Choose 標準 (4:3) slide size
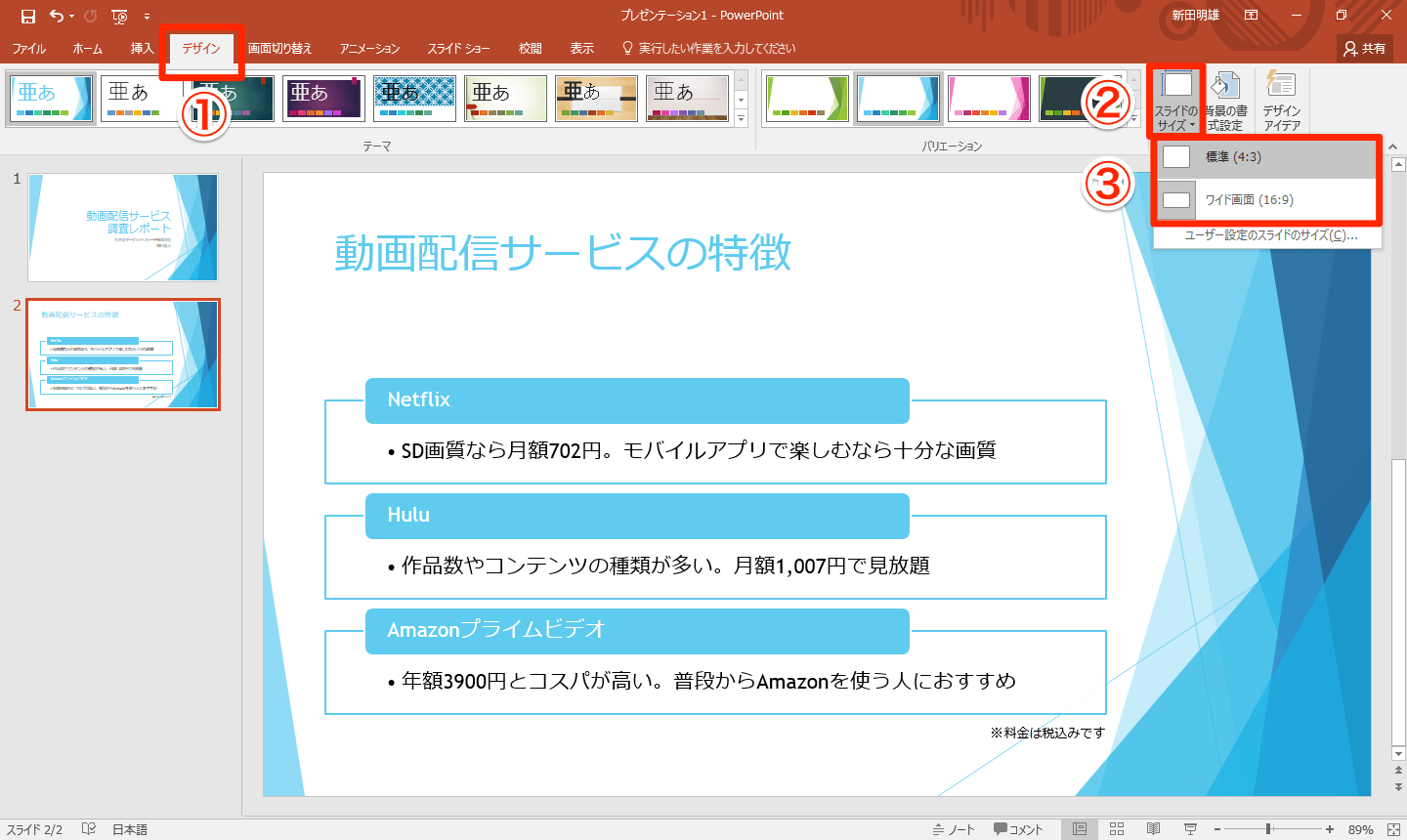Screen dimensions: 1407x840 pyautogui.click(x=1267, y=157)
